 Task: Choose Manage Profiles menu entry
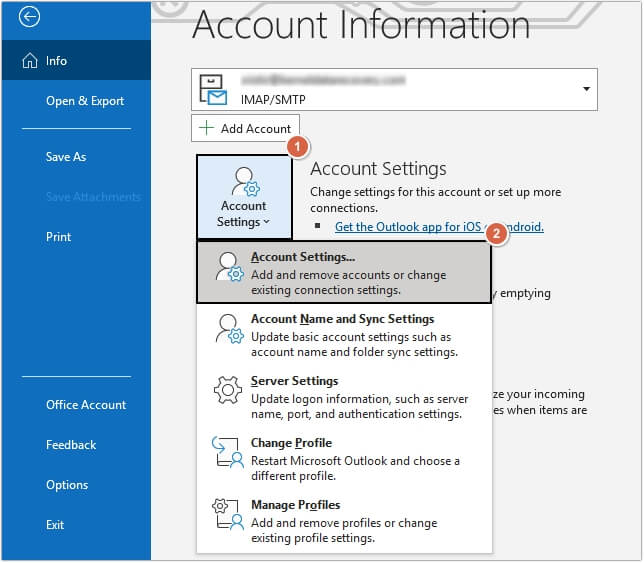[x=344, y=521]
